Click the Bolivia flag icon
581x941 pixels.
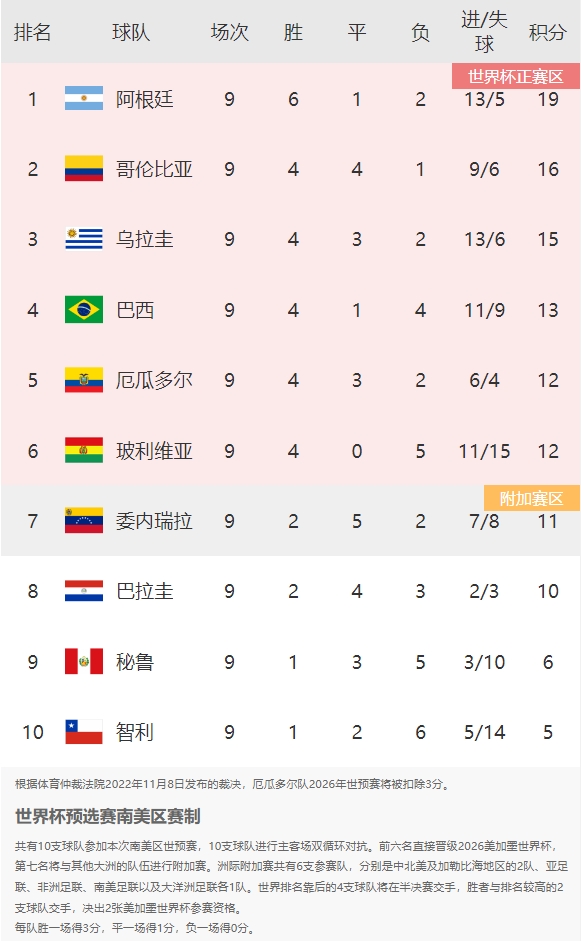(84, 450)
